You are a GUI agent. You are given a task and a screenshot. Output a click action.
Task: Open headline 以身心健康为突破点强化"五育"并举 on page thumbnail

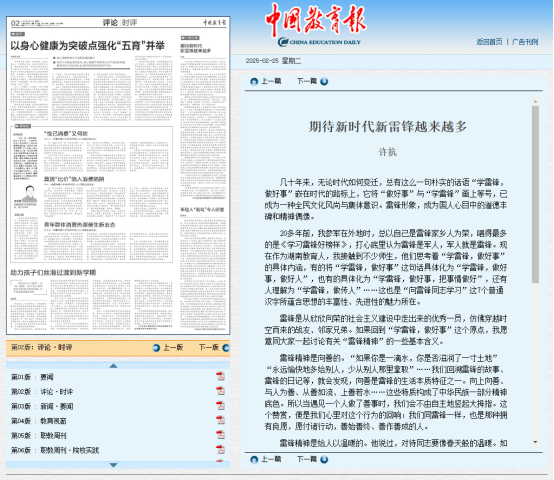(x=88, y=46)
